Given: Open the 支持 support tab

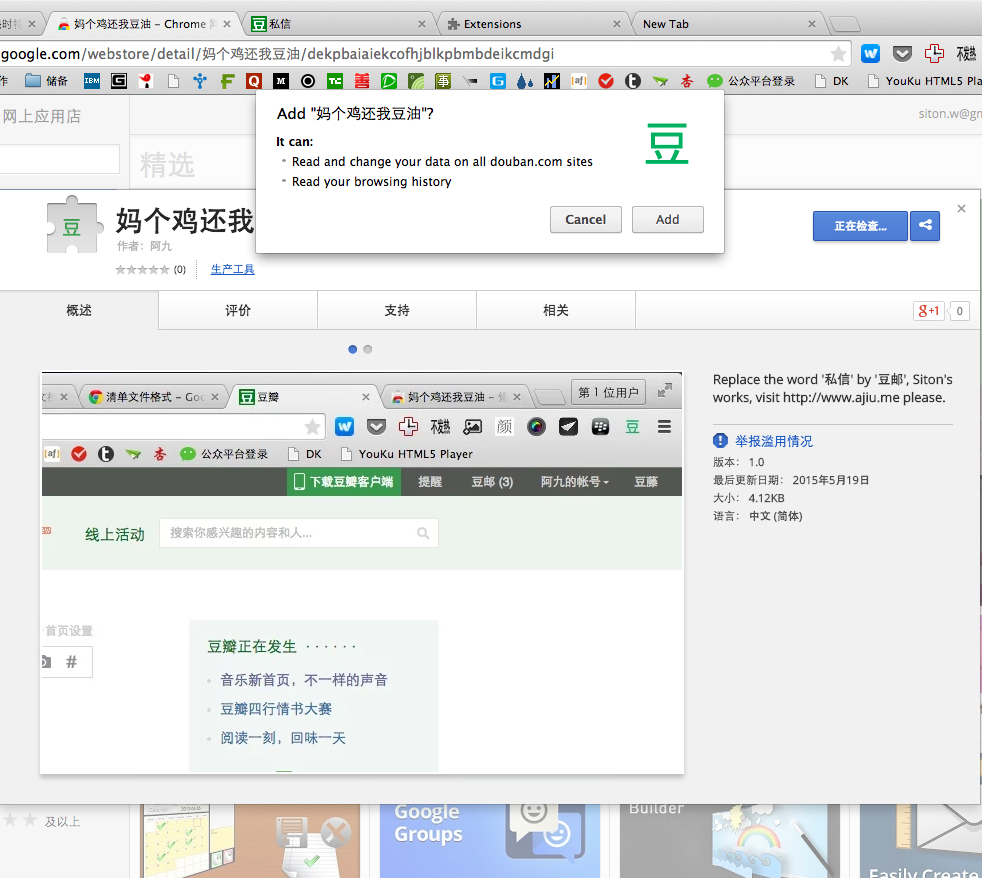Looking at the screenshot, I should (x=397, y=311).
